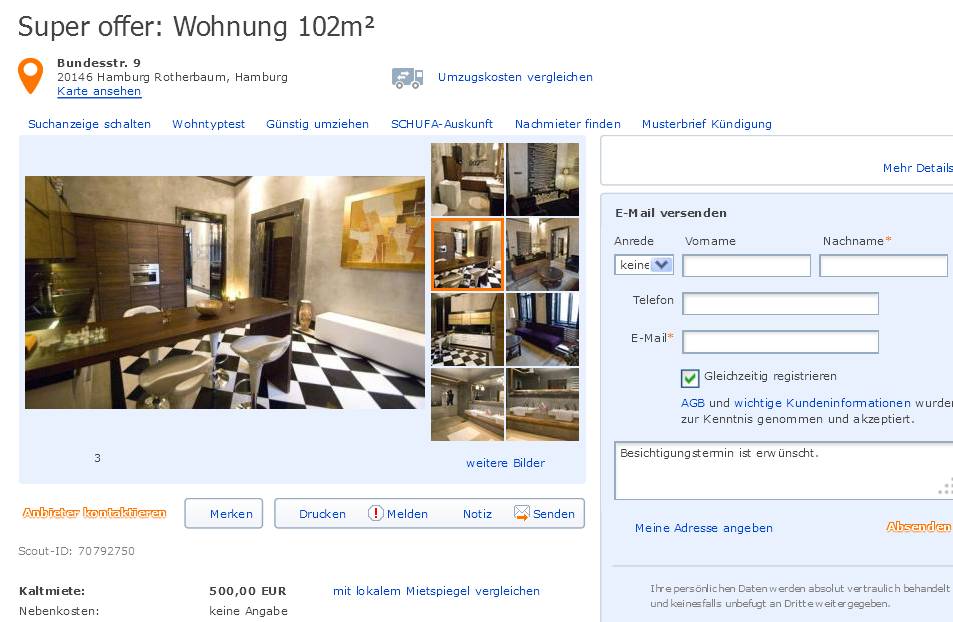Open the Umzugskosten vergleichen link
This screenshot has width=953, height=622.
(515, 77)
